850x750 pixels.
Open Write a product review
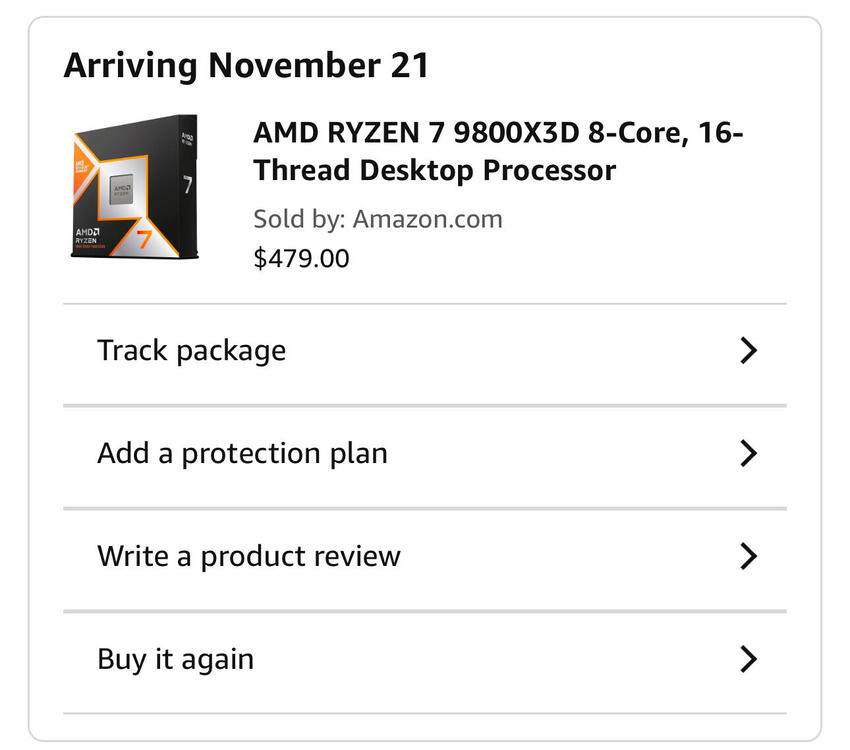[x=249, y=557]
